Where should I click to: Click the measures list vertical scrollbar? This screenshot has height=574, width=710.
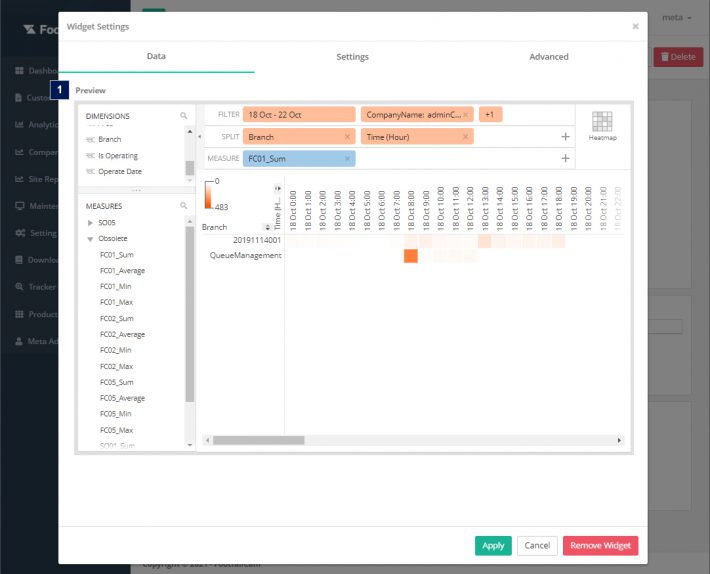click(190, 314)
